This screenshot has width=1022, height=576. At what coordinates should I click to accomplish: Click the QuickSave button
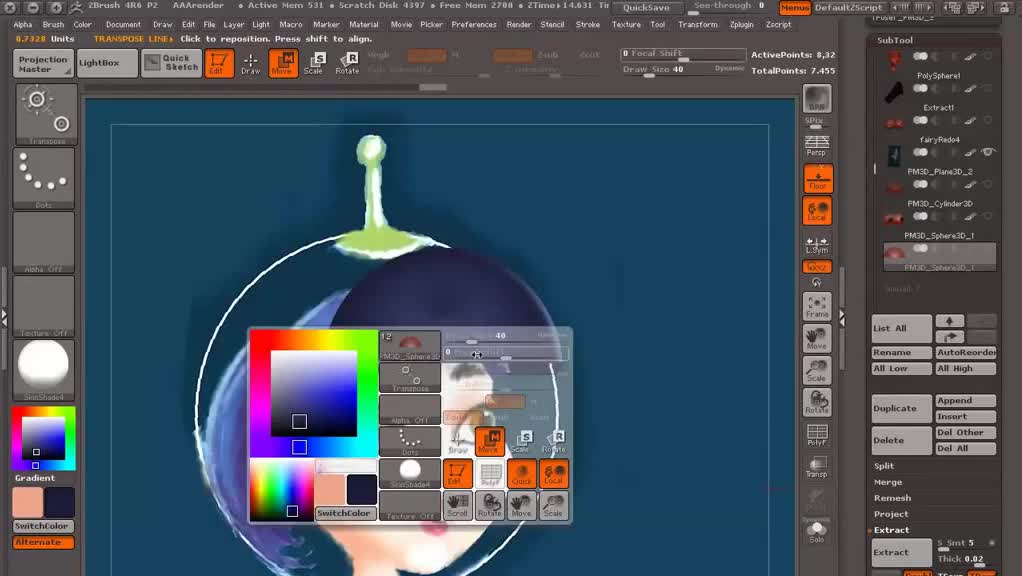pyautogui.click(x=646, y=8)
